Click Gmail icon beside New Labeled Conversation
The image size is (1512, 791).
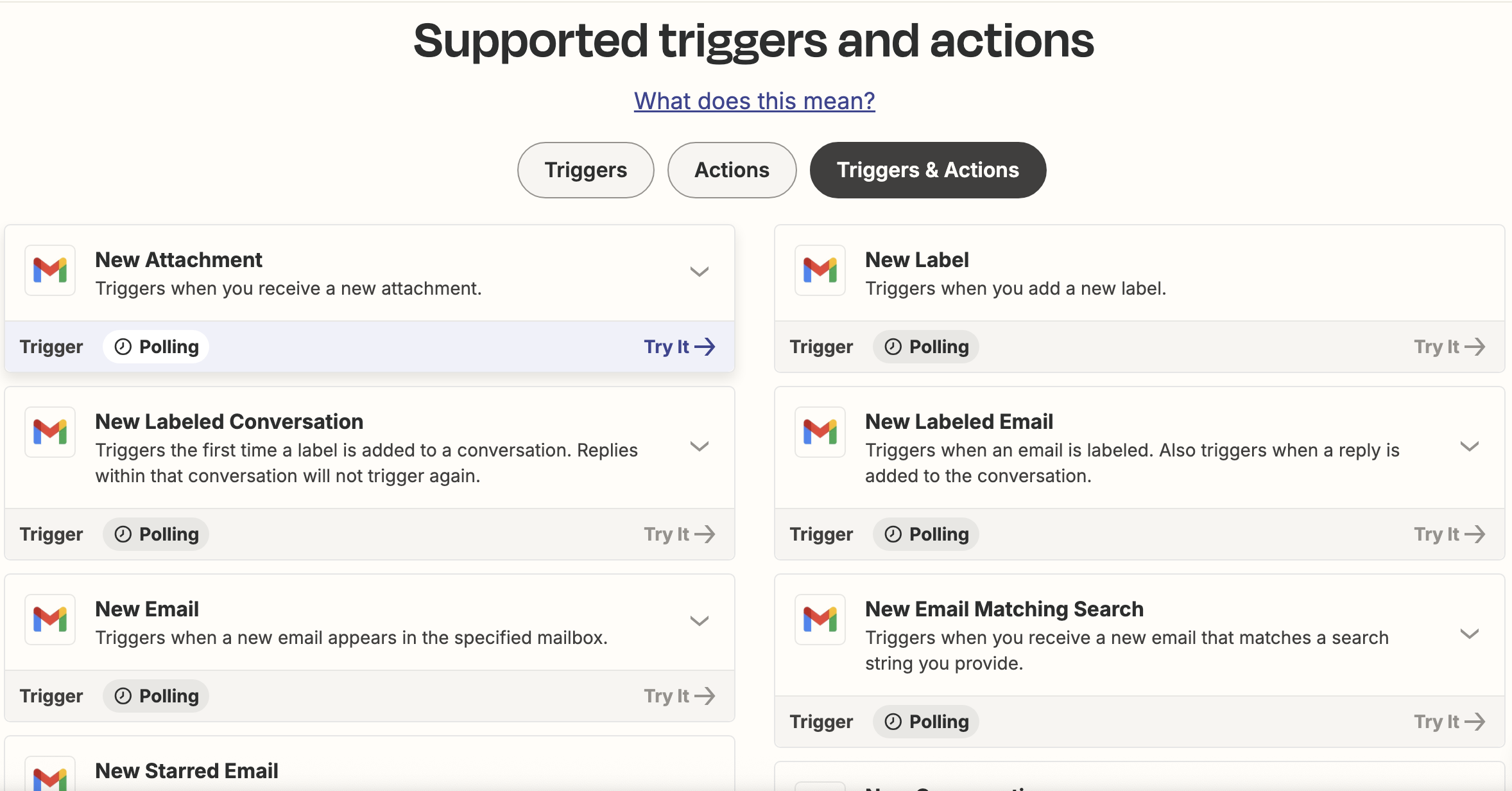coord(50,432)
